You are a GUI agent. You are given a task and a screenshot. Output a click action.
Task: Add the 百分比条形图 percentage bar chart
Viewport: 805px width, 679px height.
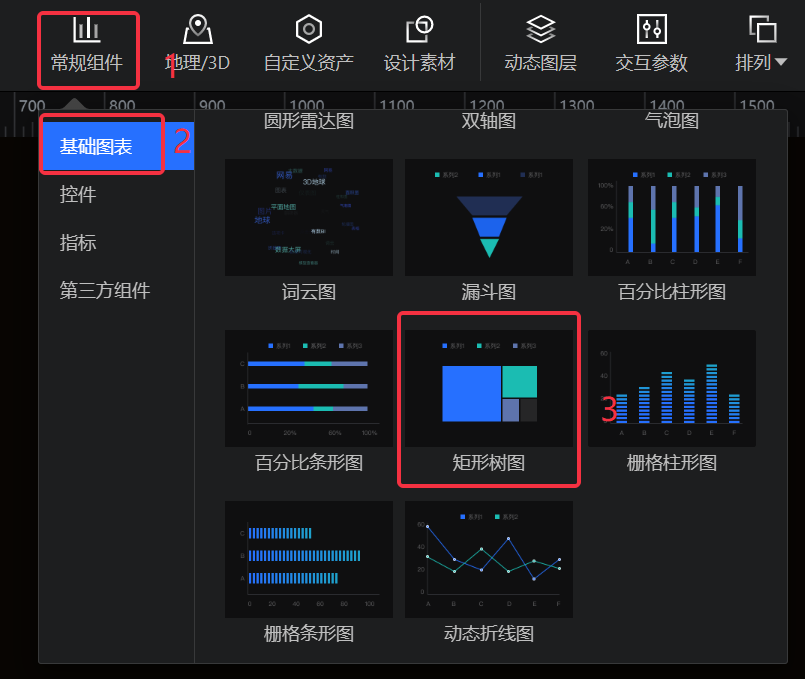(x=308, y=388)
